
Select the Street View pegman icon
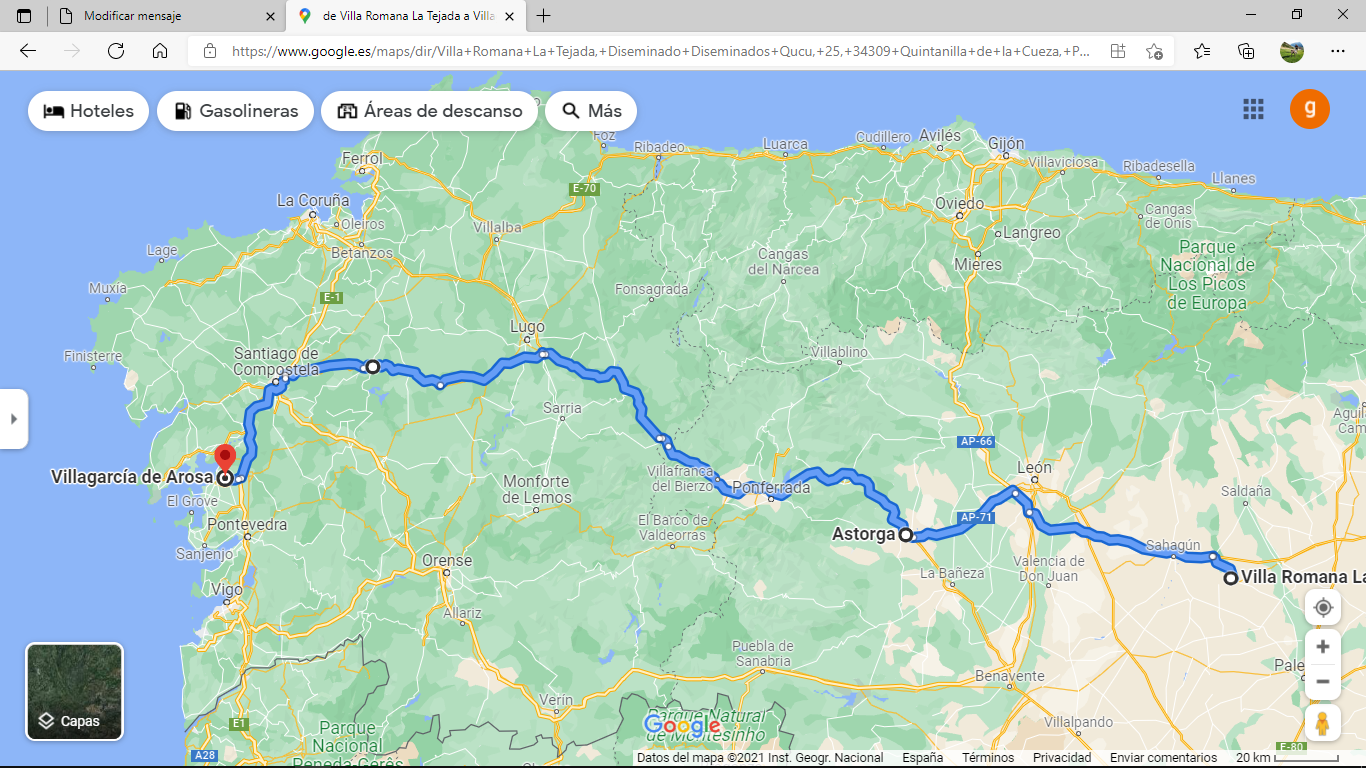(x=1322, y=723)
